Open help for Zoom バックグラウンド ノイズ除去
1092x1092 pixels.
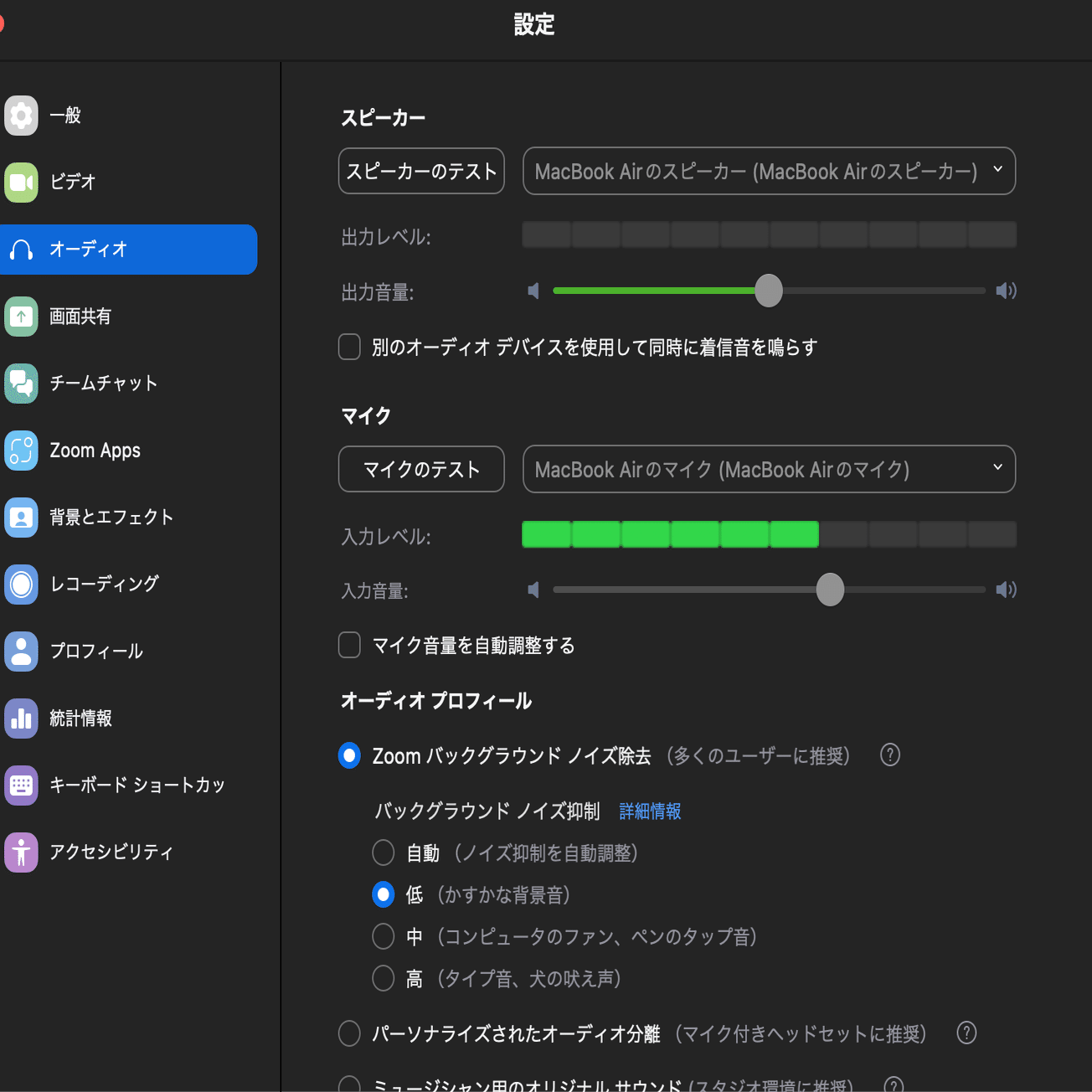coord(890,755)
